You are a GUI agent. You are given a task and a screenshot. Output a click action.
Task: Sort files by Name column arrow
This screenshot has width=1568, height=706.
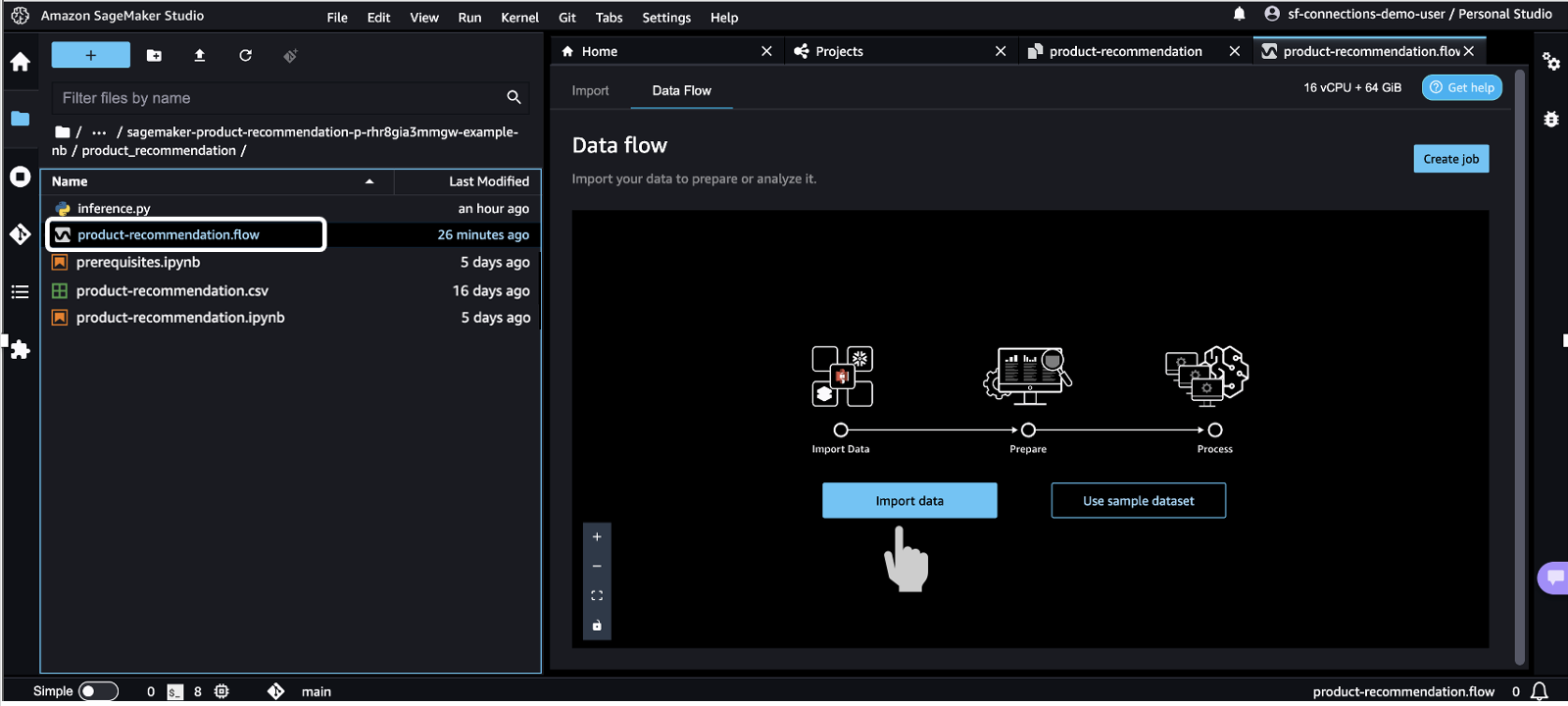369,181
